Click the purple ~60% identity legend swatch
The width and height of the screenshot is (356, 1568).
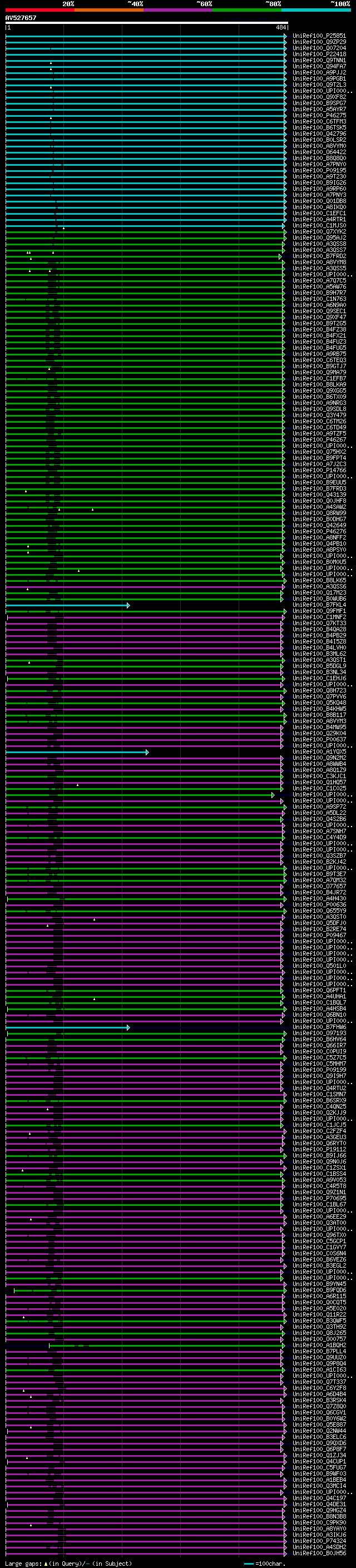179,10
